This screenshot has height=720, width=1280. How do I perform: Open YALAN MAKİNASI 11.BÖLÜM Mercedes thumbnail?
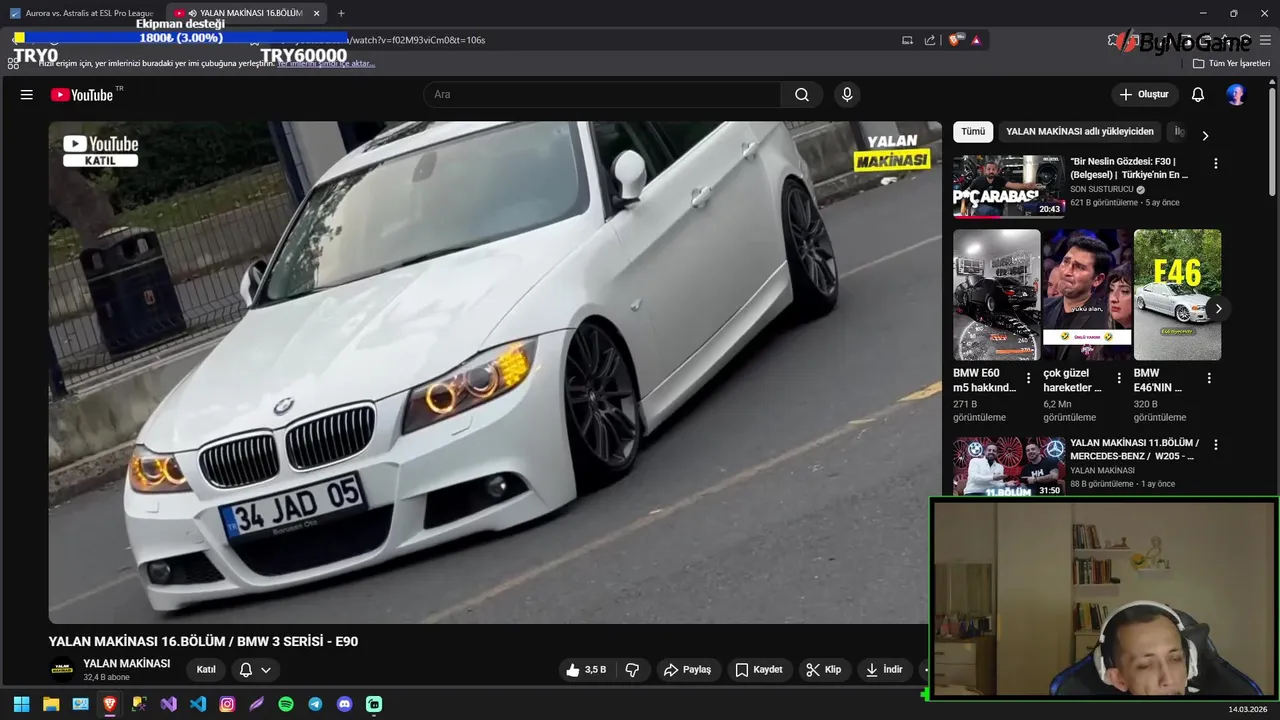[x=1009, y=467]
